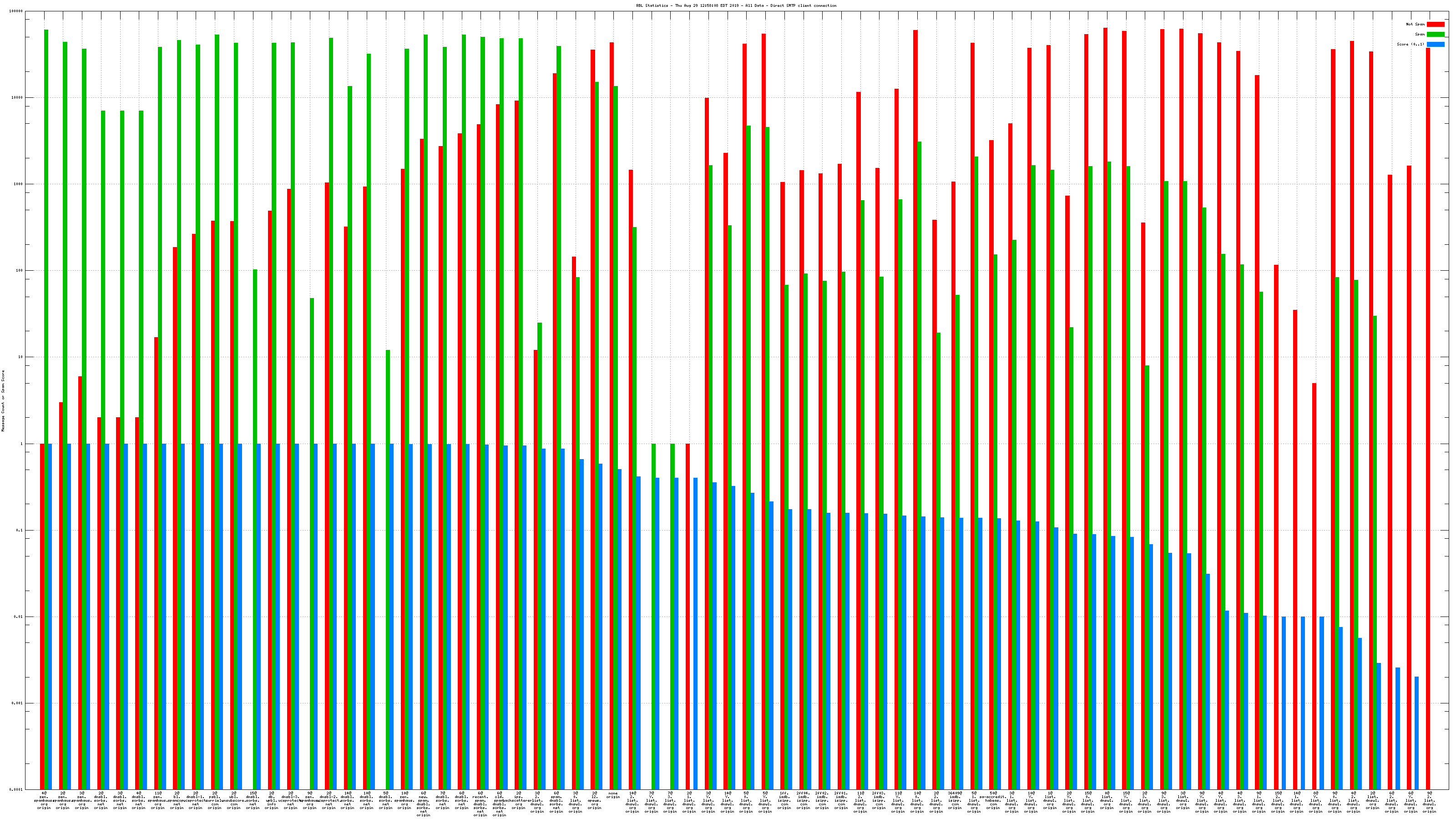
Task: Click the green Spam legend swatch
Action: pyautogui.click(x=1435, y=35)
